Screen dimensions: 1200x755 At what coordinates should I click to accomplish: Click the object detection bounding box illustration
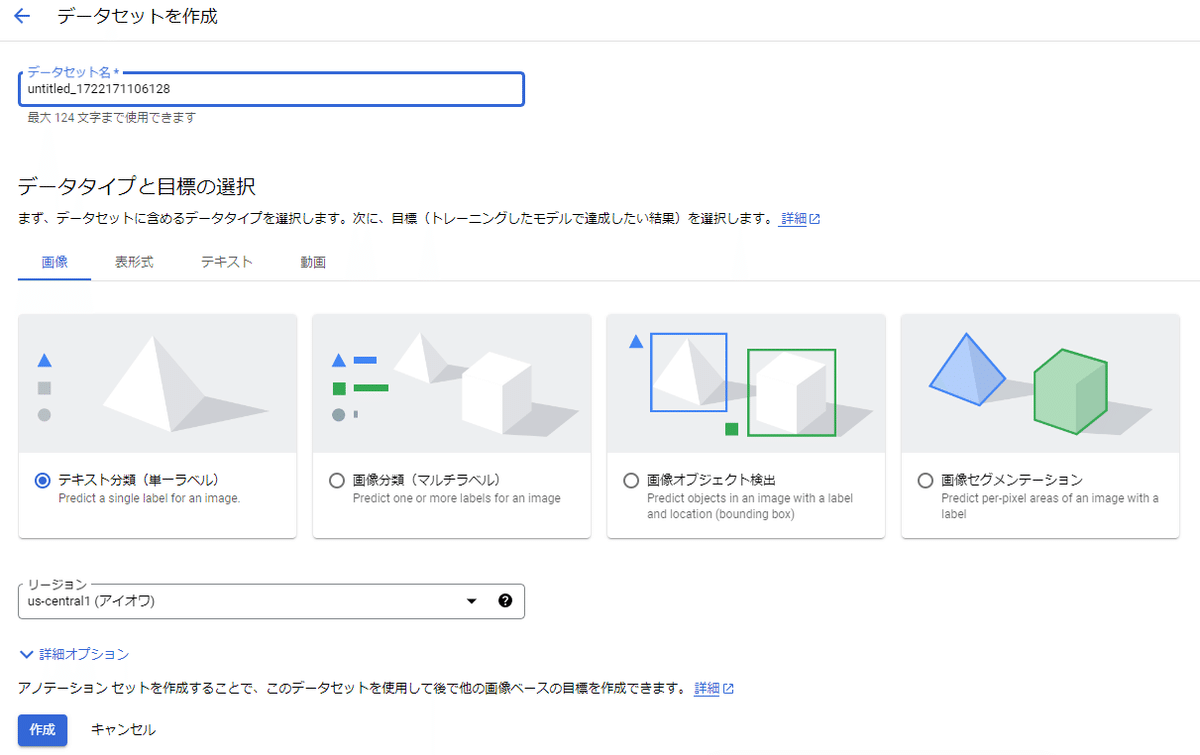click(x=746, y=383)
